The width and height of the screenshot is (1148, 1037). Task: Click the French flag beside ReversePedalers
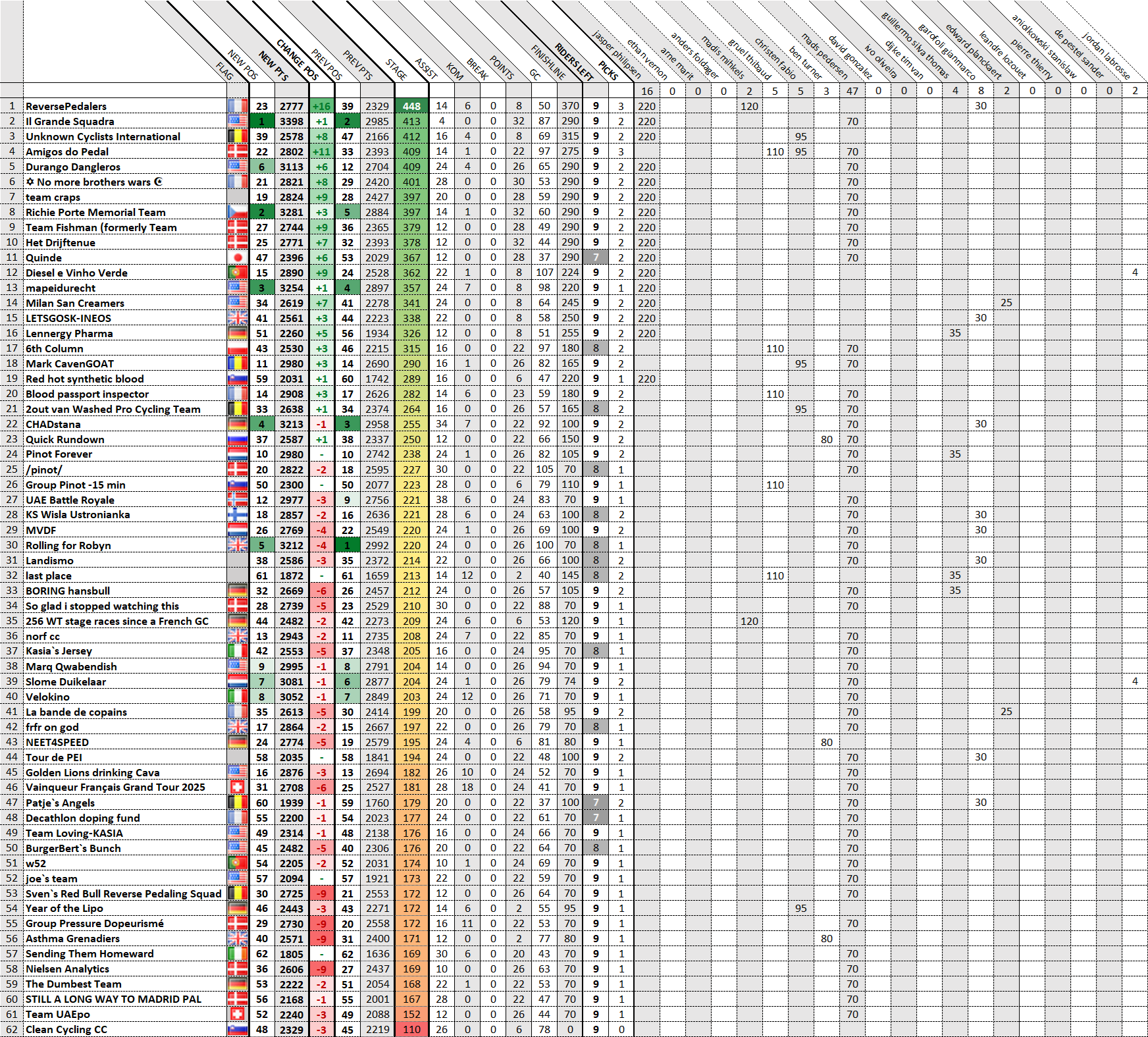point(238,106)
